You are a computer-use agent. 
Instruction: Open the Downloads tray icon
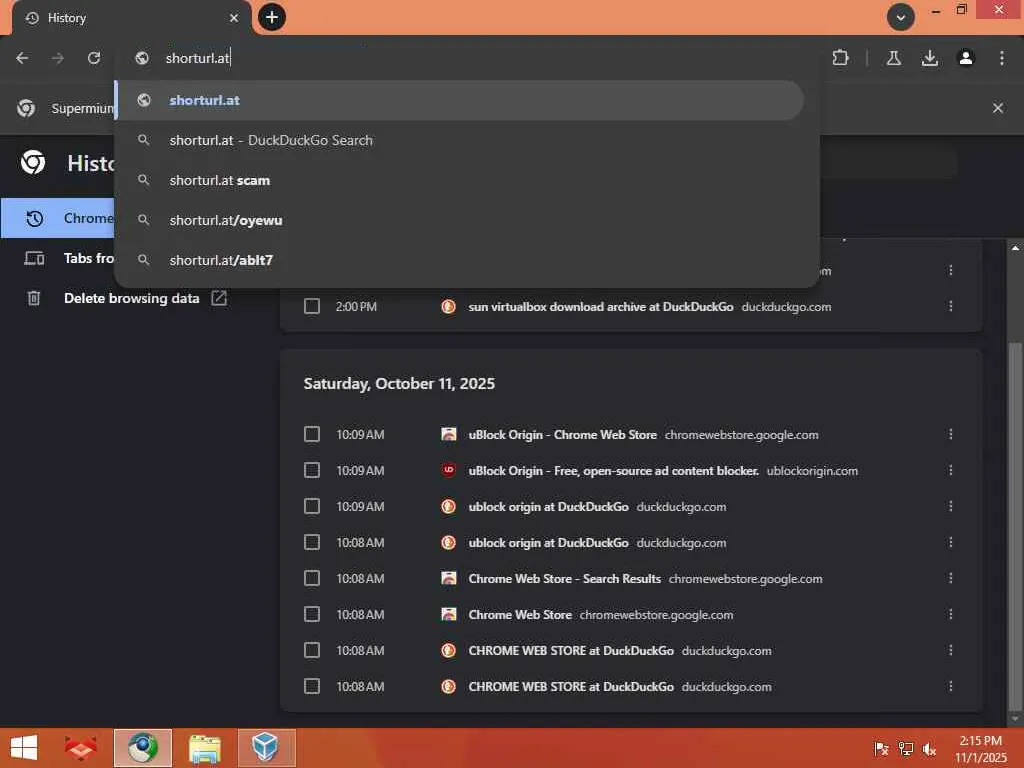click(x=930, y=58)
